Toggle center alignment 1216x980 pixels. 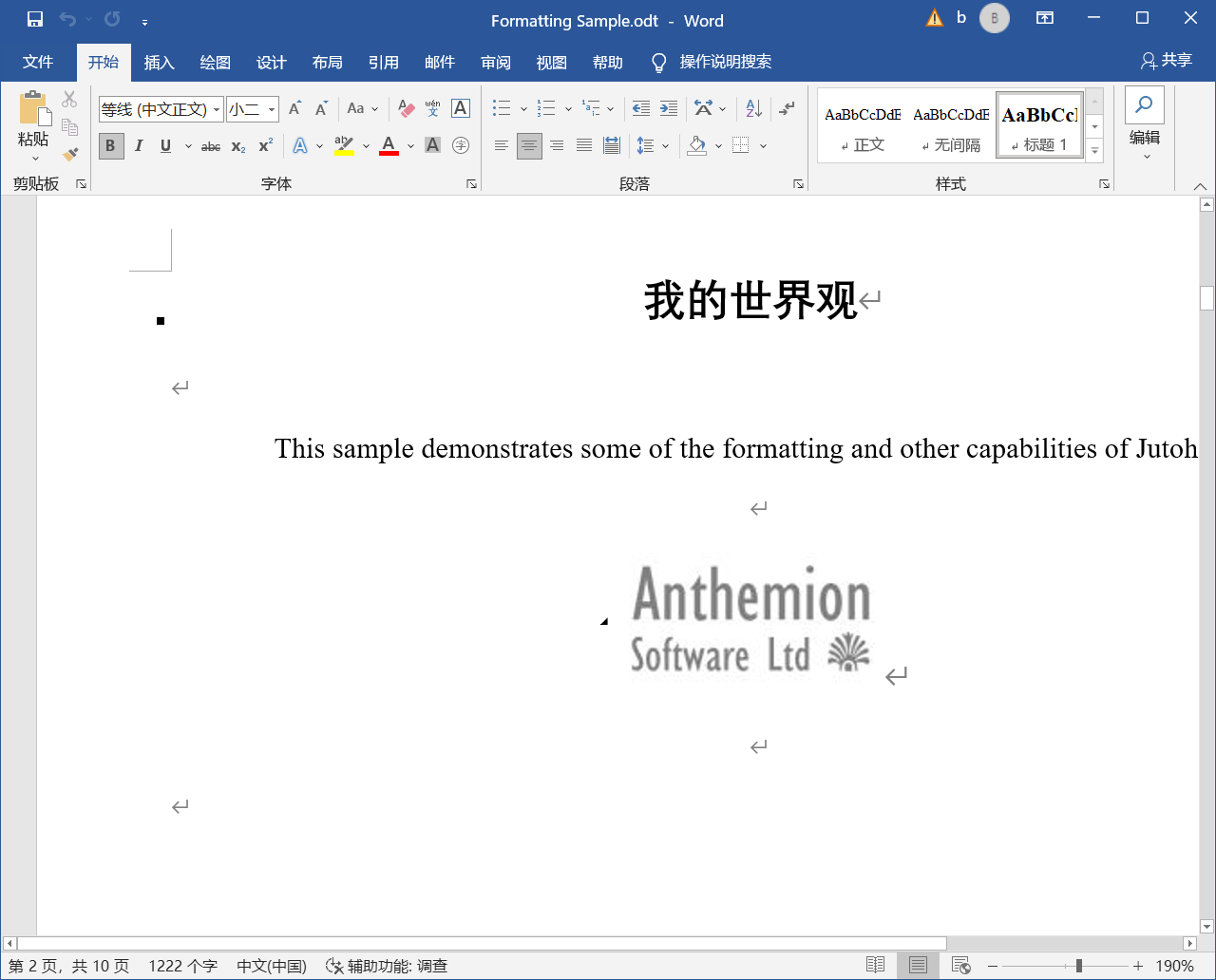[529, 145]
